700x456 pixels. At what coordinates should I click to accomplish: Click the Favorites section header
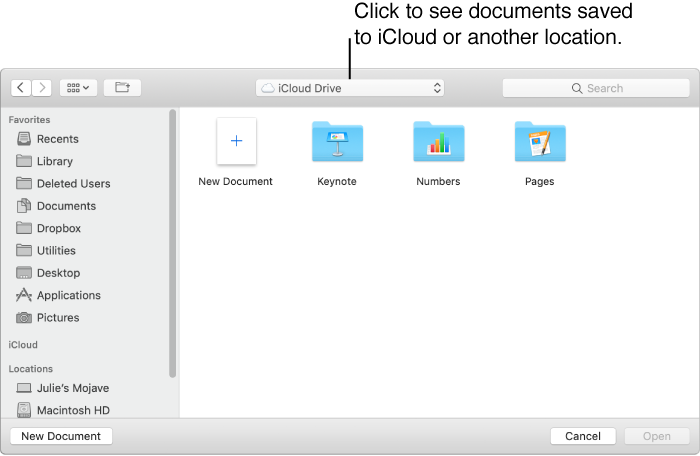(29, 120)
